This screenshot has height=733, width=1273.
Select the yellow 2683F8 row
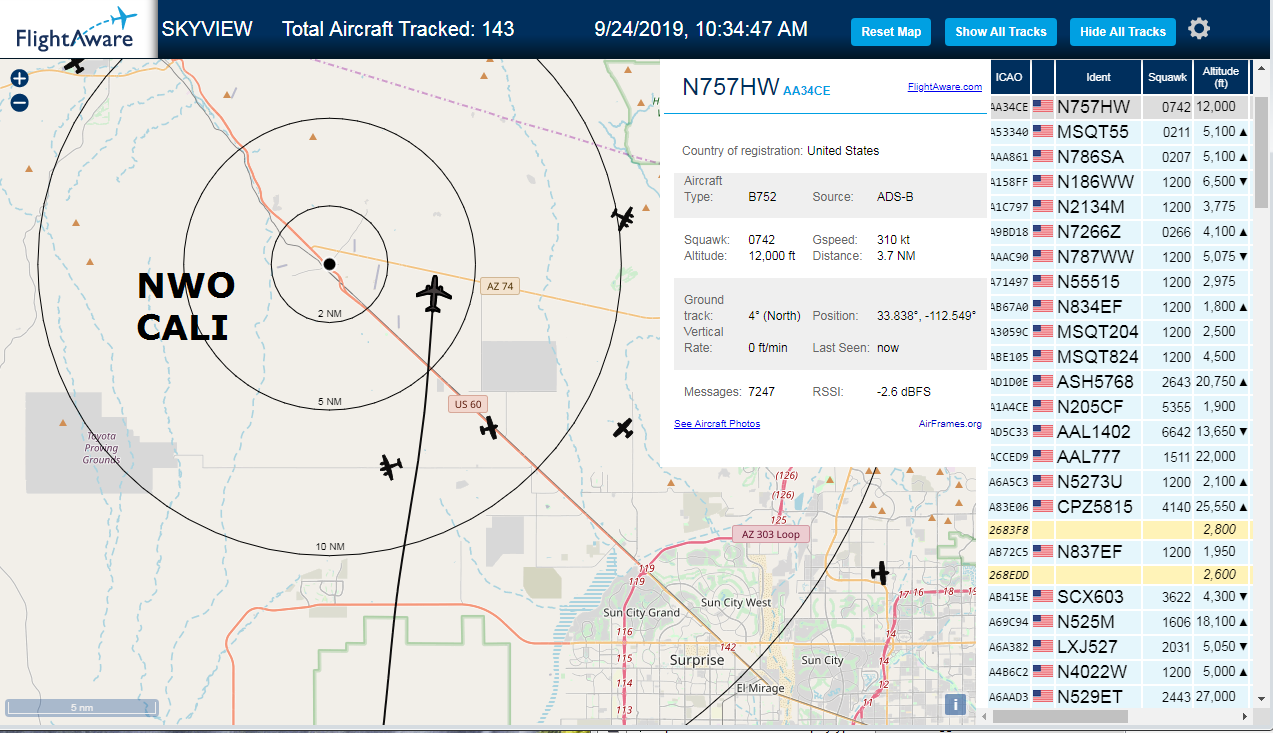click(x=1119, y=530)
